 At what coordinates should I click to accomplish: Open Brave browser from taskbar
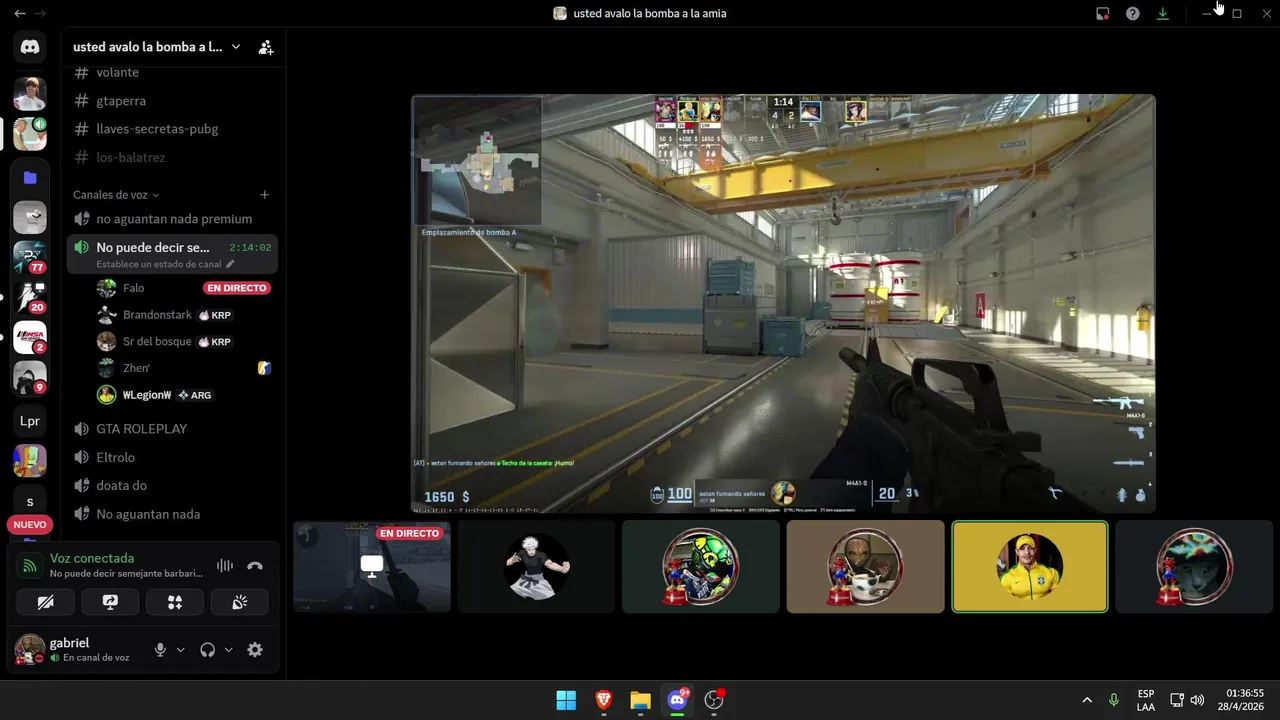(x=604, y=700)
